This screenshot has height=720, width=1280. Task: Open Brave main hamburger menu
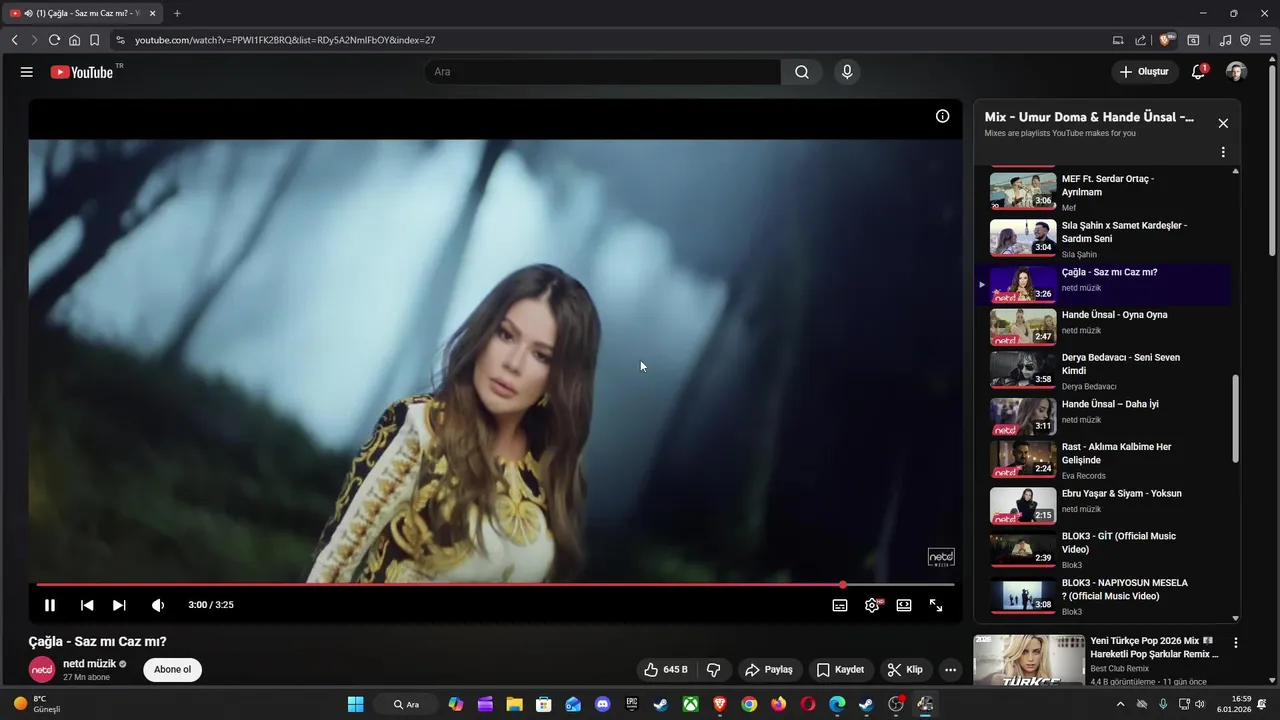pos(1264,40)
